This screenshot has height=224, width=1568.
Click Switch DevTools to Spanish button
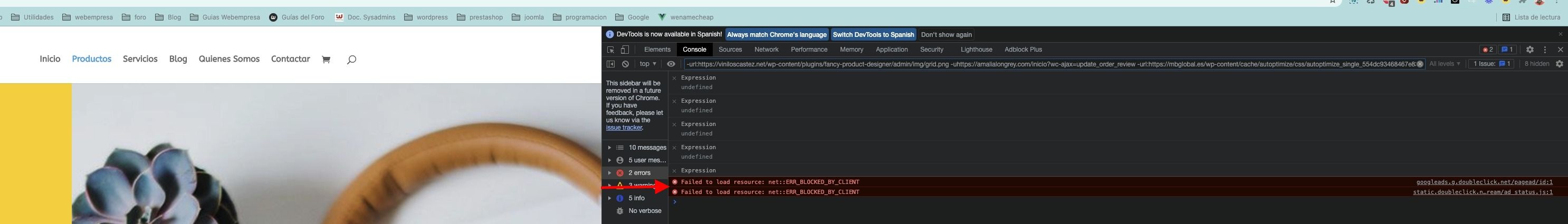[874, 35]
